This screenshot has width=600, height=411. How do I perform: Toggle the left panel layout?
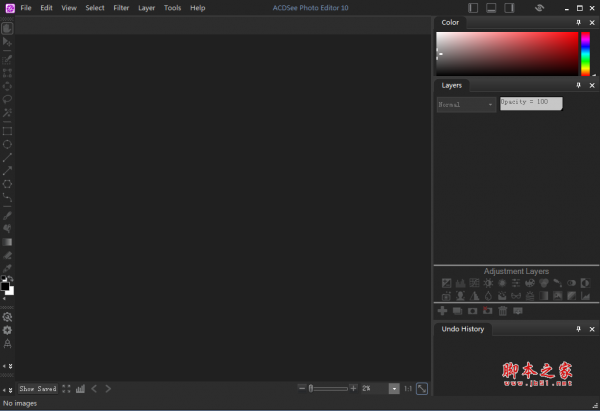click(x=473, y=8)
